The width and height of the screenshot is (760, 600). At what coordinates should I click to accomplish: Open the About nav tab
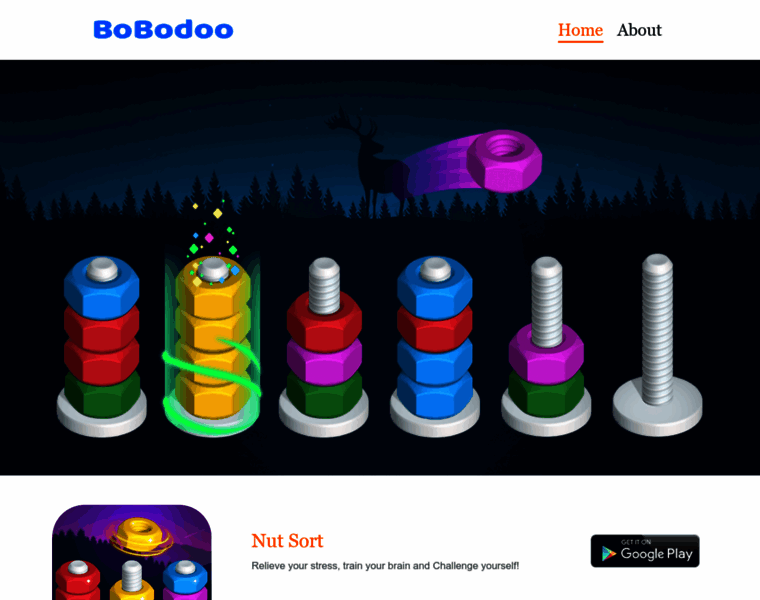click(x=639, y=30)
